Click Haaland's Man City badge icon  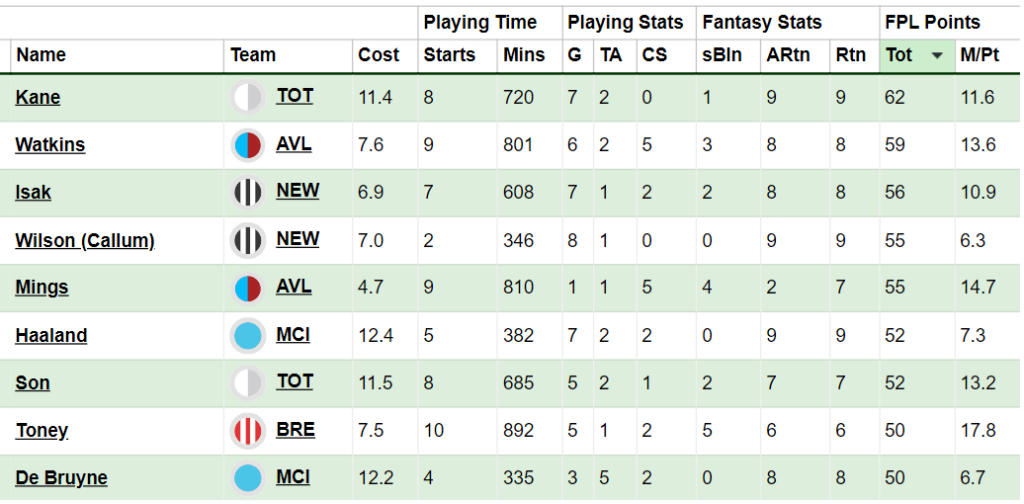point(247,335)
